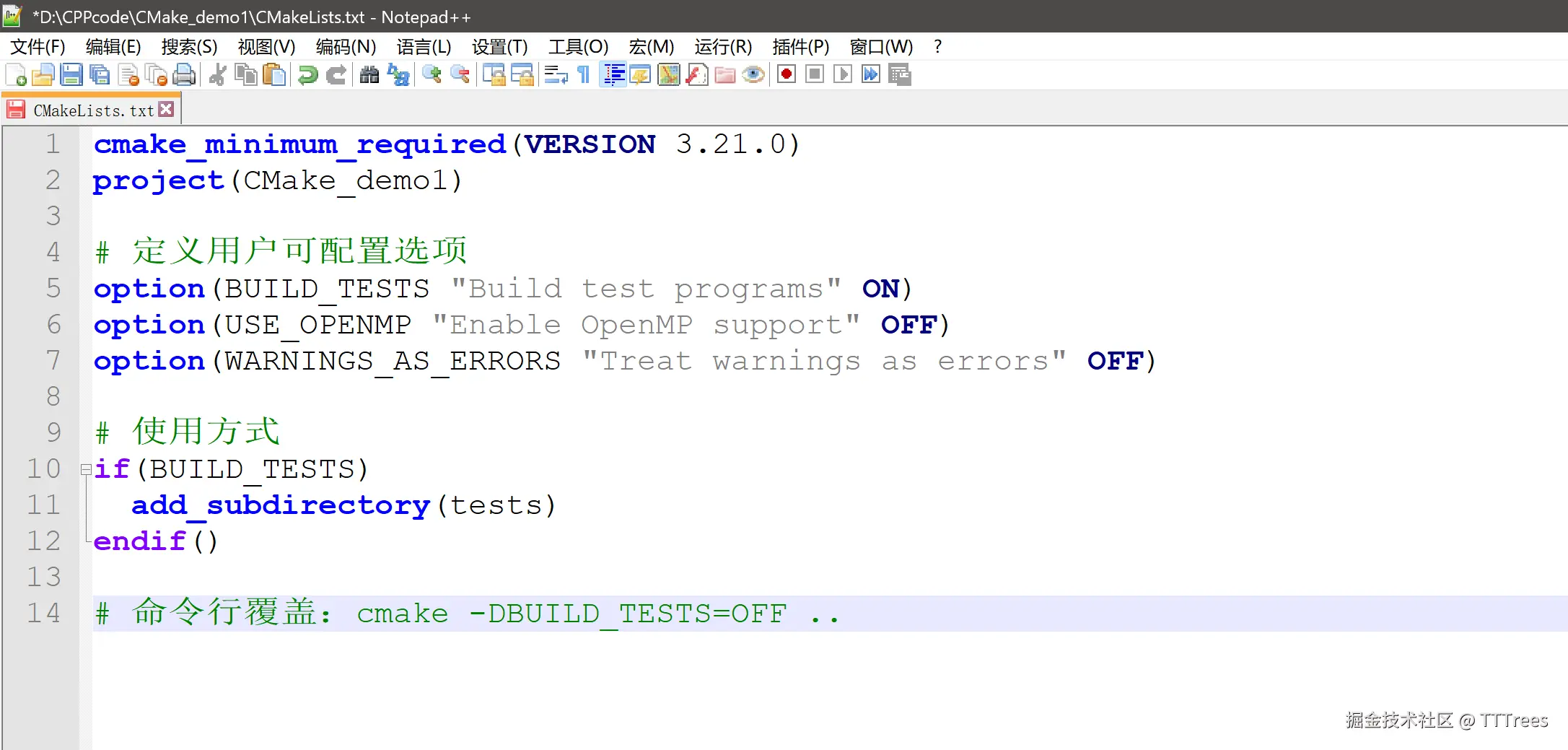Open the 插件(P) menu

(800, 47)
